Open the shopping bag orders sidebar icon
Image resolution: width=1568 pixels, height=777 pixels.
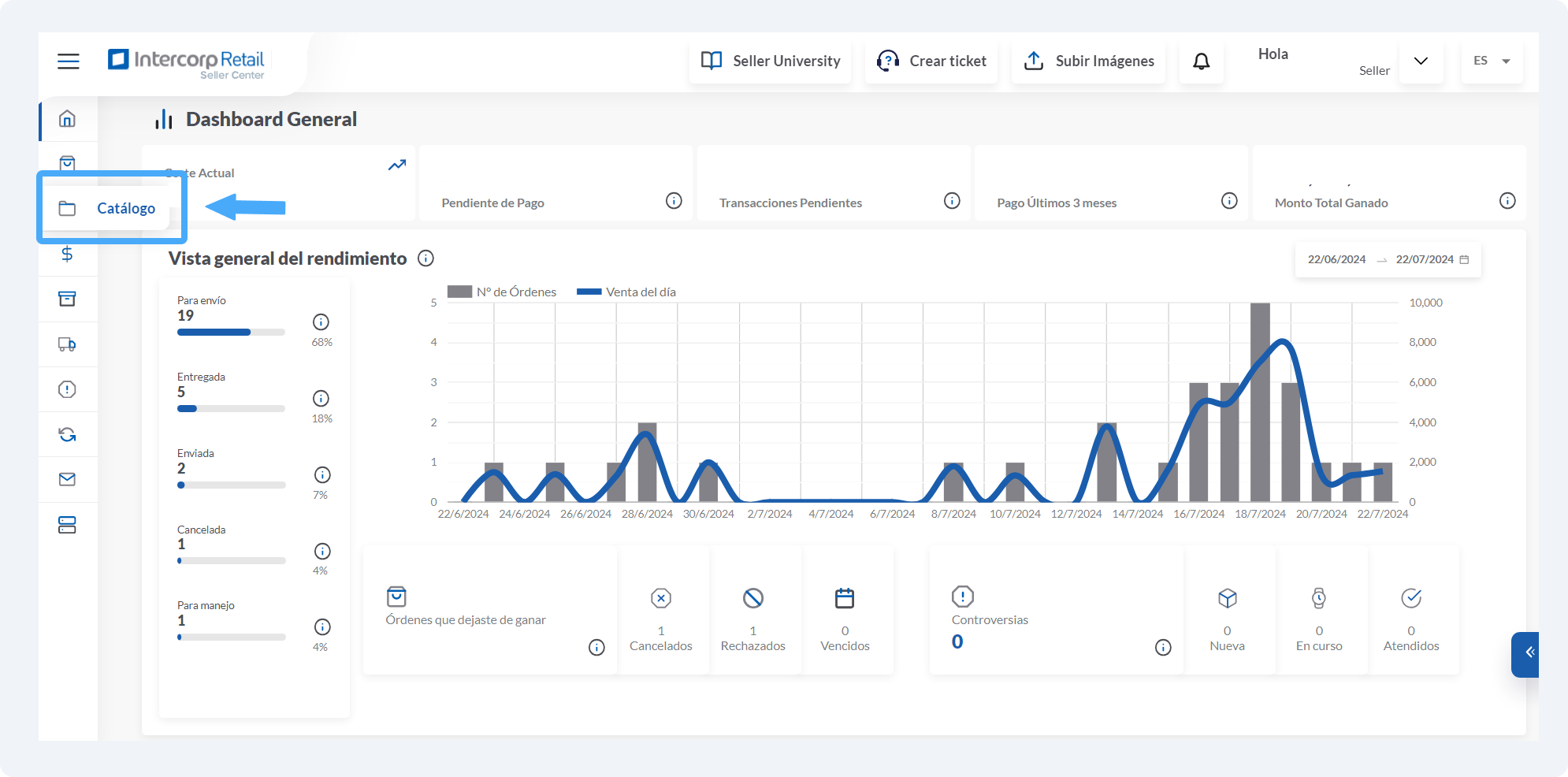coord(67,162)
